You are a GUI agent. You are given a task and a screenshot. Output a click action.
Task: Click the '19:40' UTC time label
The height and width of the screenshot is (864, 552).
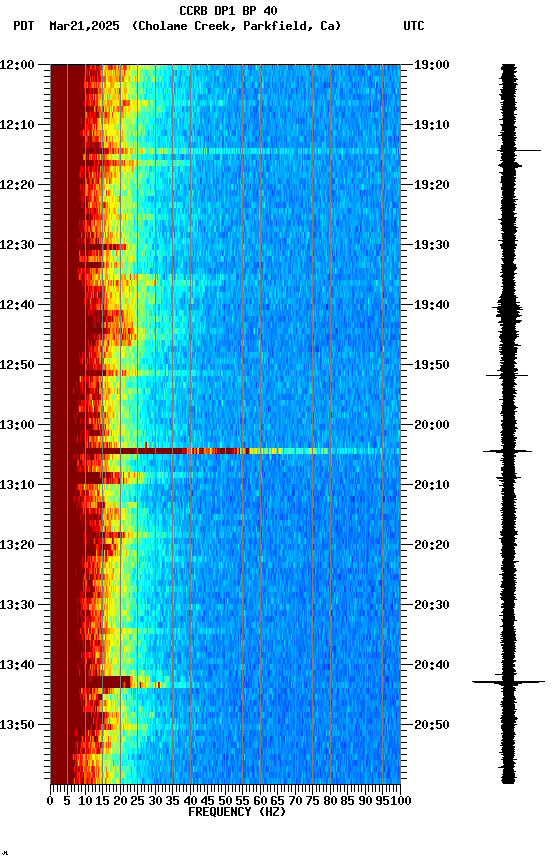pyautogui.click(x=432, y=305)
